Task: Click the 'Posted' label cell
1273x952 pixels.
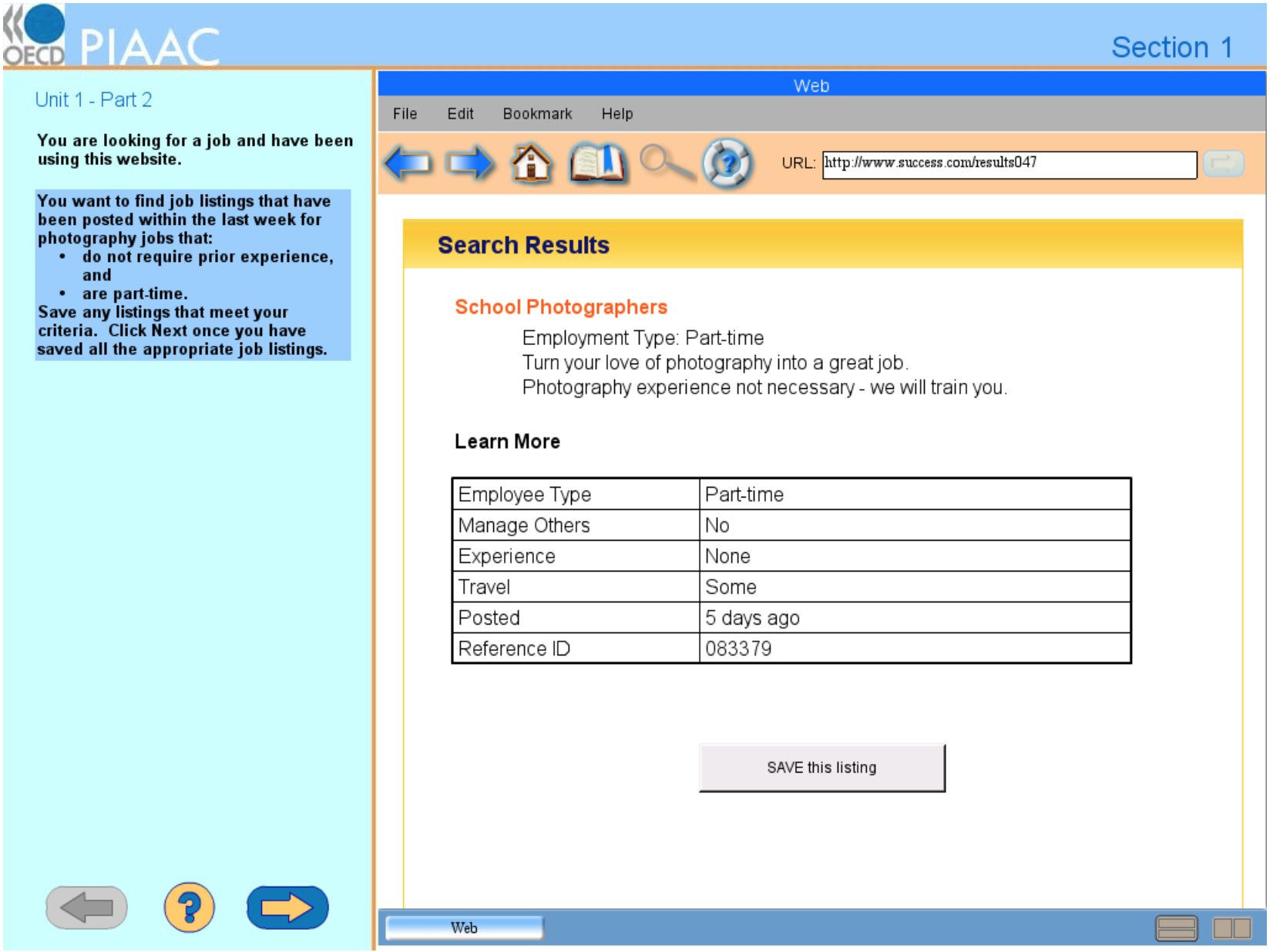Action: (576, 618)
